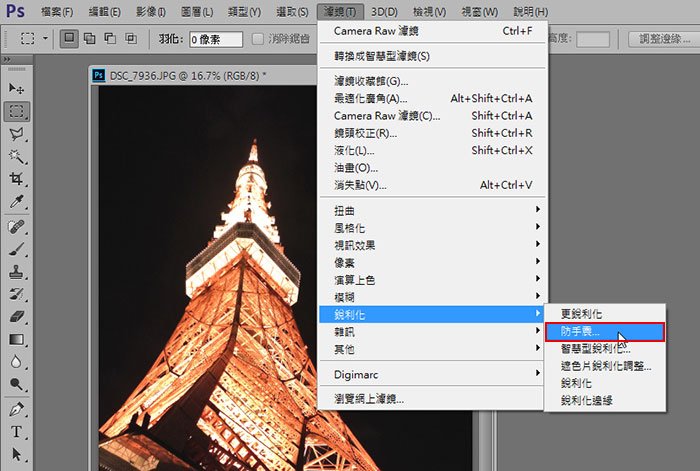
Task: Choose Add to selection mode
Action: click(90, 38)
